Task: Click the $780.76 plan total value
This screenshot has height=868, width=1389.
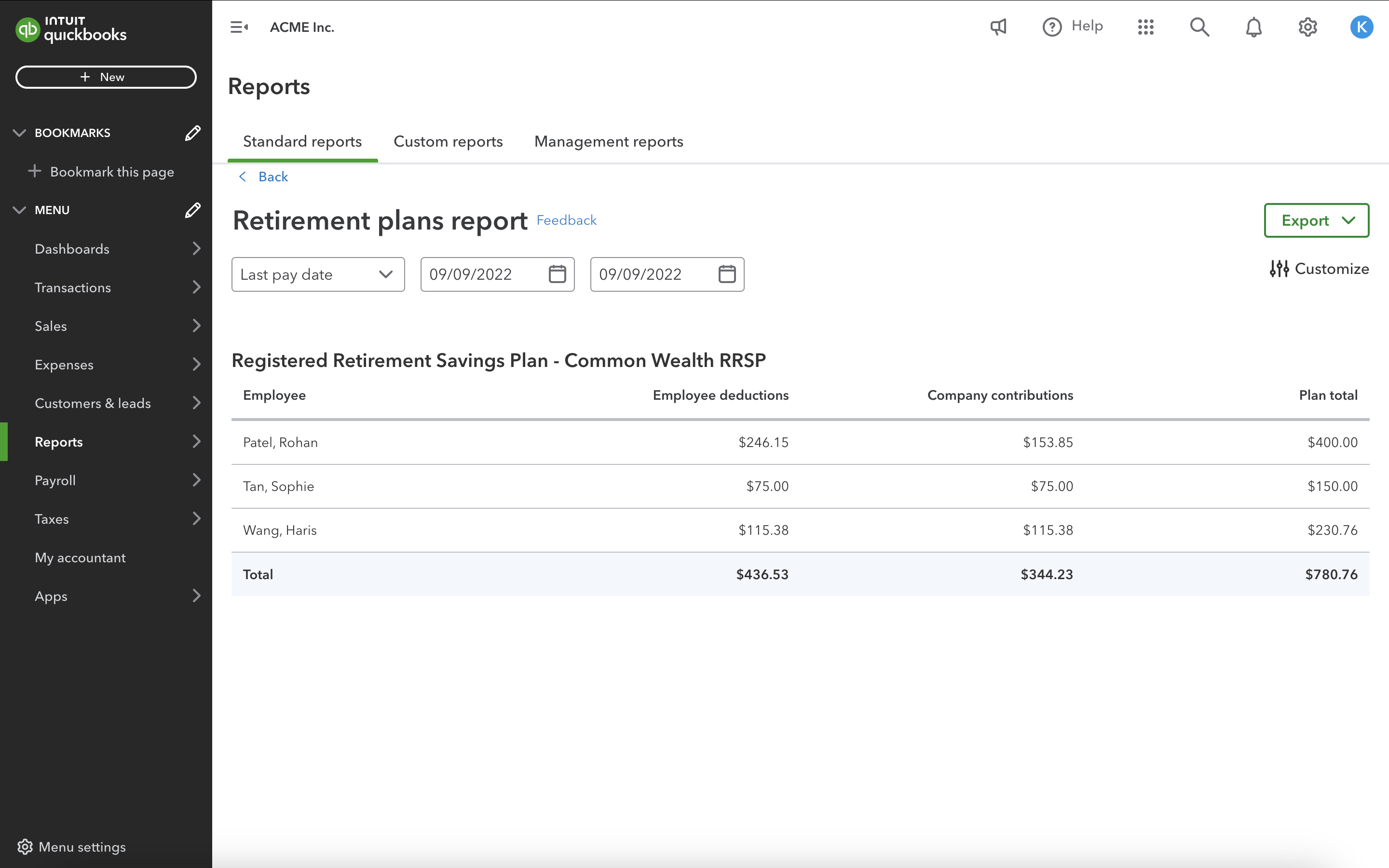Action: pyautogui.click(x=1331, y=574)
